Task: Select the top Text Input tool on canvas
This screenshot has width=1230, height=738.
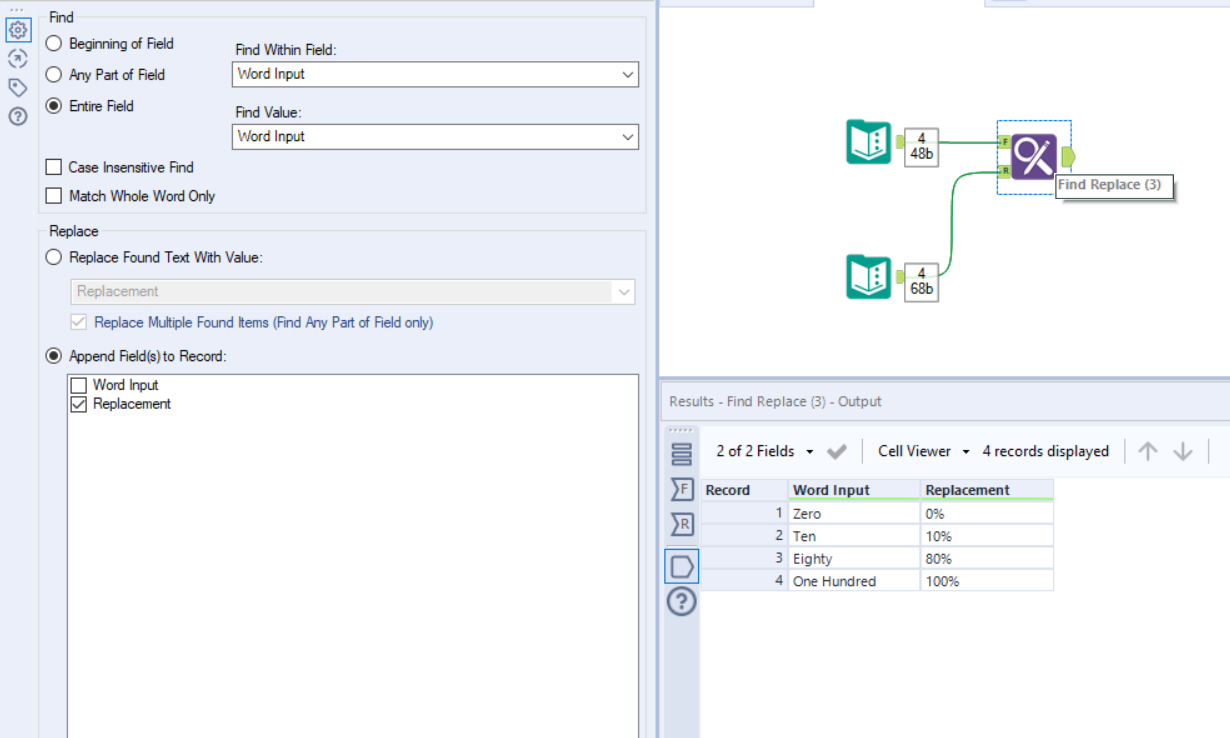Action: point(868,141)
